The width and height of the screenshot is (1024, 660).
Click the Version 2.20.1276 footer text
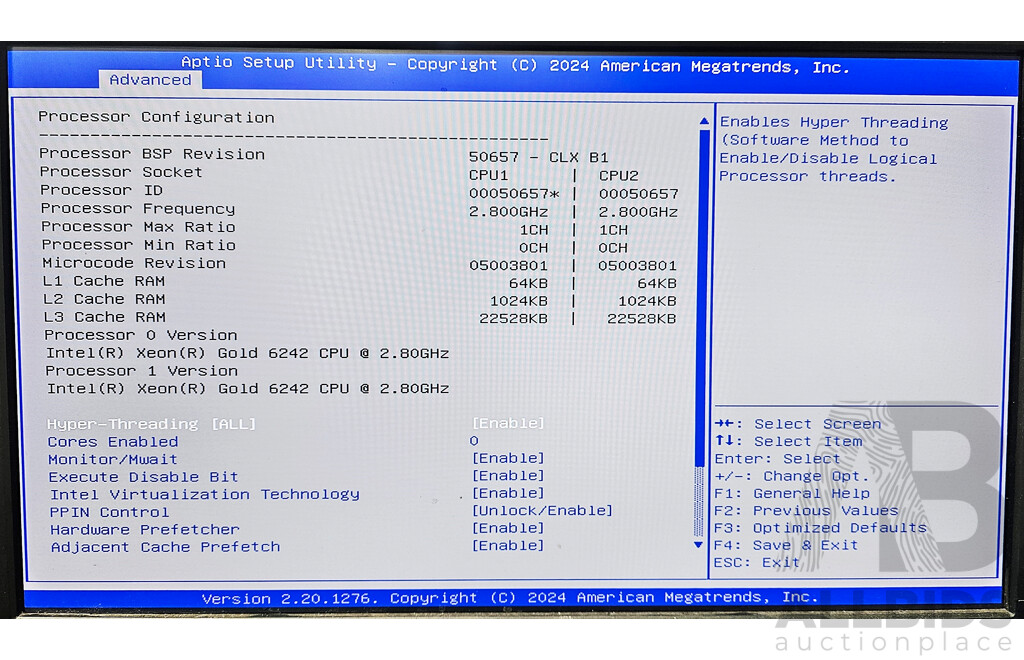pyautogui.click(x=509, y=597)
